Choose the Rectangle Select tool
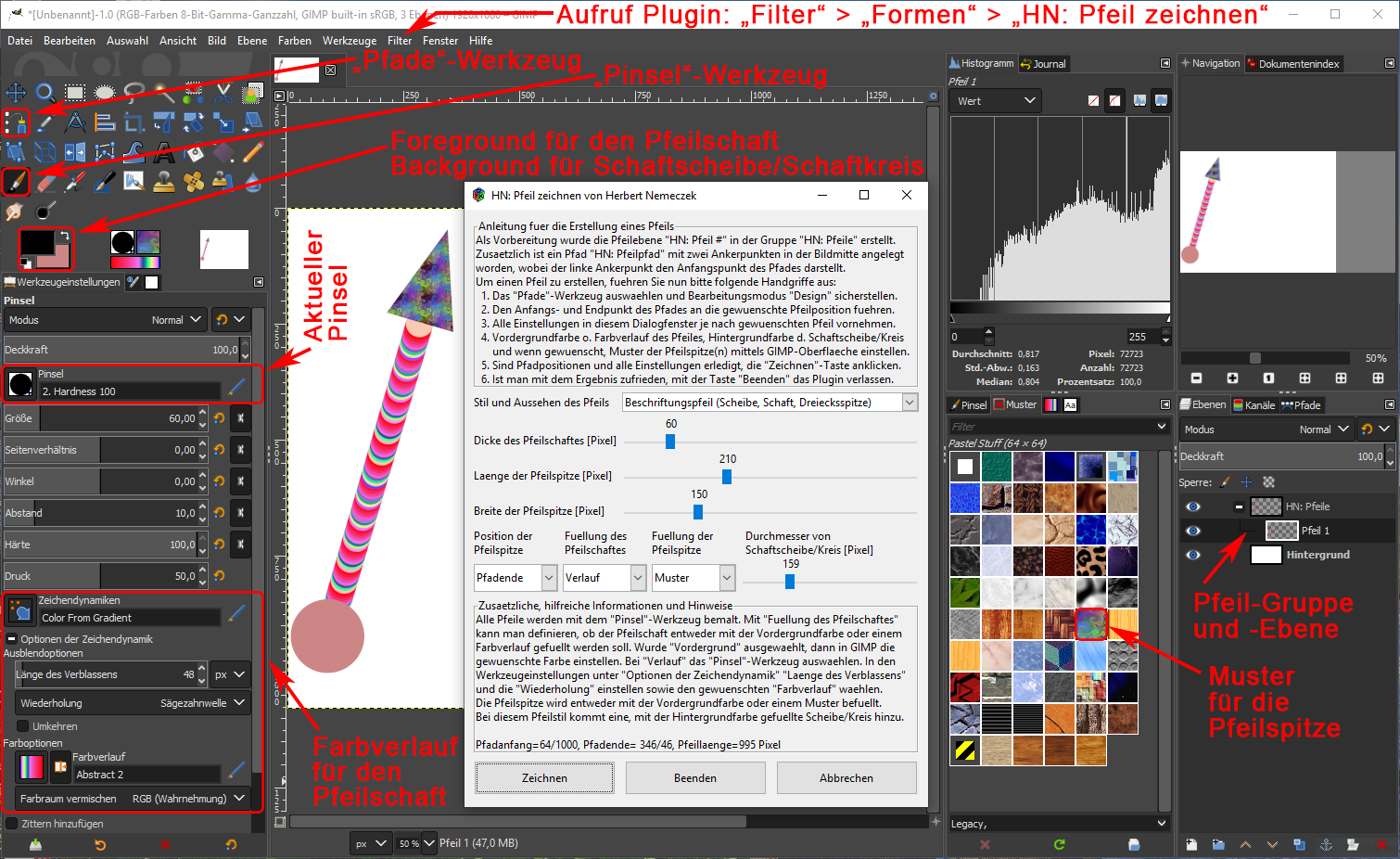This screenshot has height=859, width=1400. [x=75, y=93]
